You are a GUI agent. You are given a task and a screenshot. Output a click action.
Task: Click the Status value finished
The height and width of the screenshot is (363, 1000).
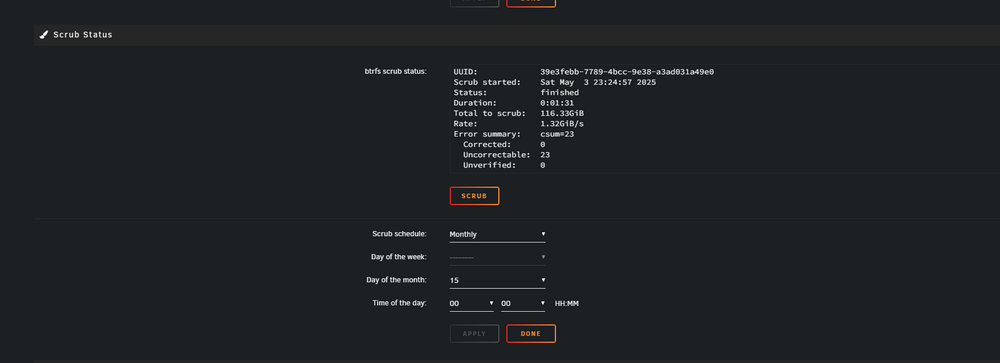(x=559, y=93)
